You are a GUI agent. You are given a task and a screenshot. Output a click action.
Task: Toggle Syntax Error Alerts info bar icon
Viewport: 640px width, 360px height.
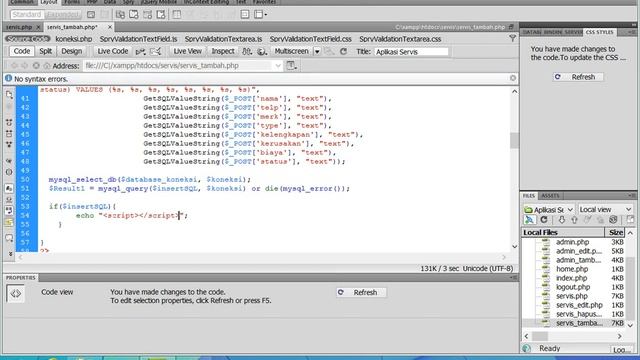9,222
